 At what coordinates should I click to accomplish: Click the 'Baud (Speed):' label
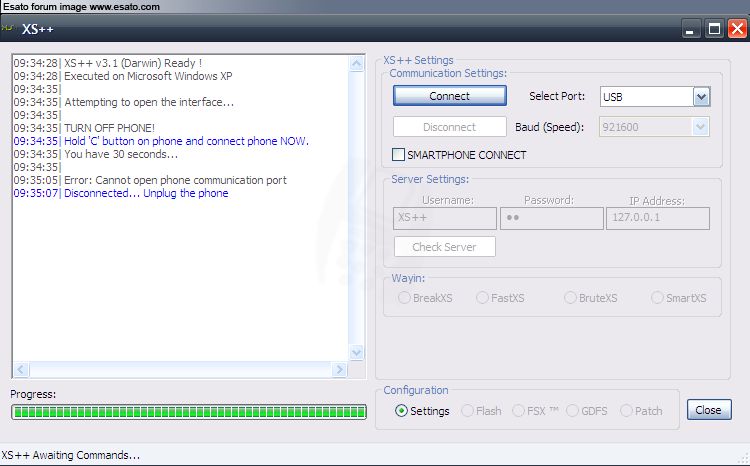(x=550, y=127)
